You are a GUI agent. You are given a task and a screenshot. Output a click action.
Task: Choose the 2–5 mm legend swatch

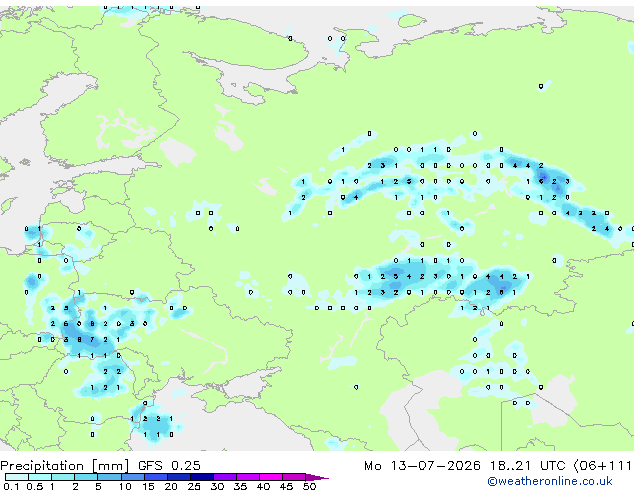[x=86, y=477]
